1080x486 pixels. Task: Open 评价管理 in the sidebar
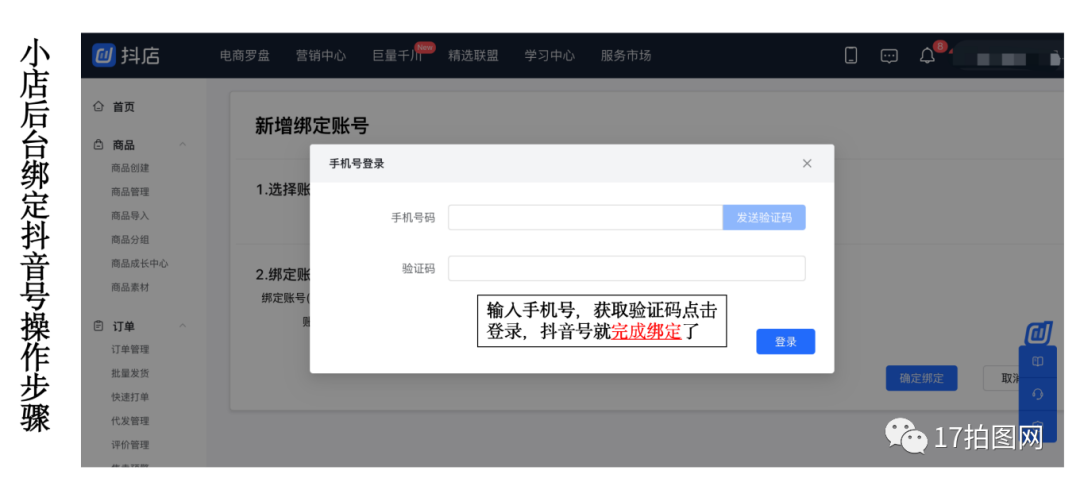[130, 445]
